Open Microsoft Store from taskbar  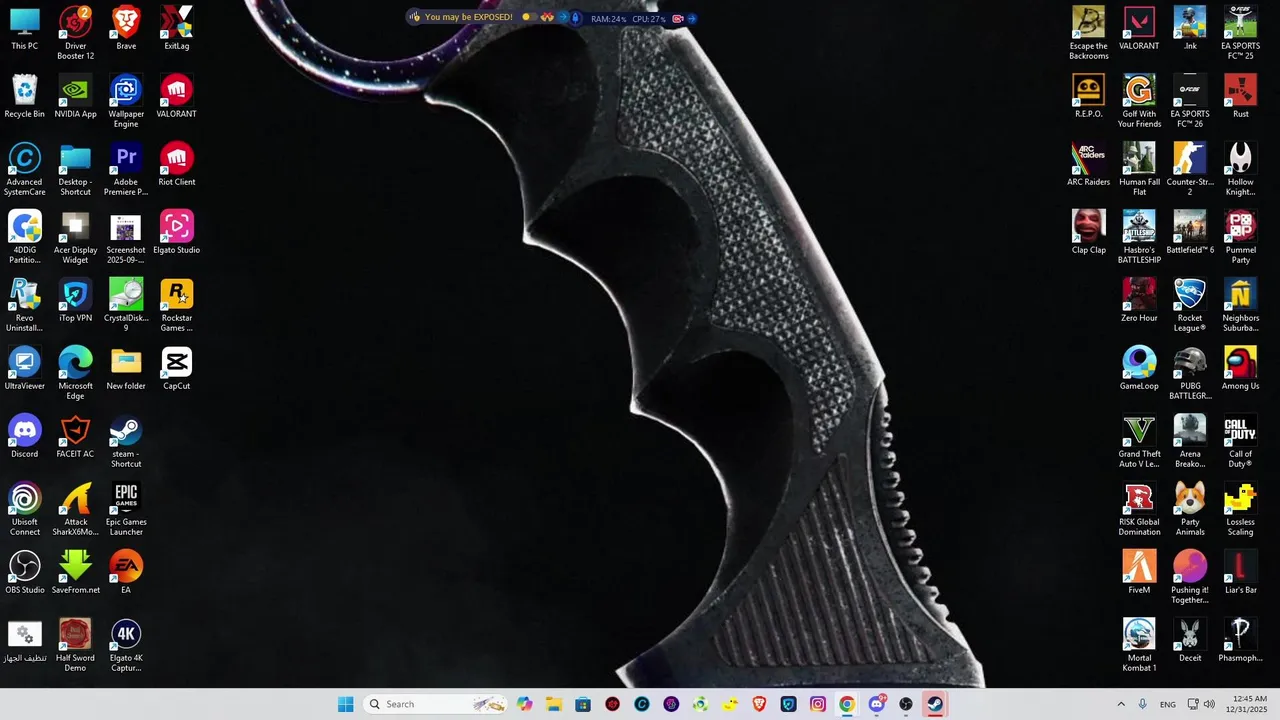click(x=583, y=704)
